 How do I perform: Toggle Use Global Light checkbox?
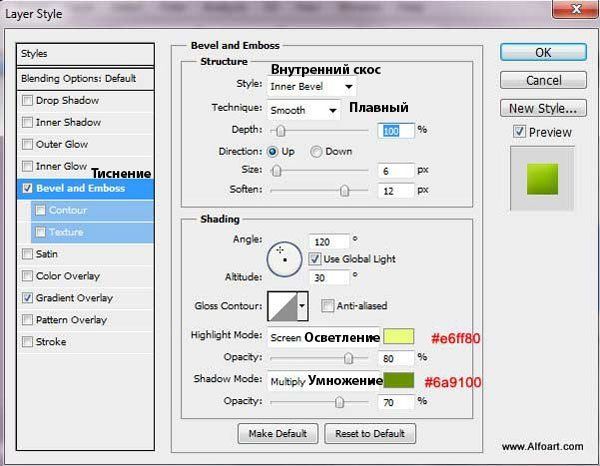(x=315, y=259)
